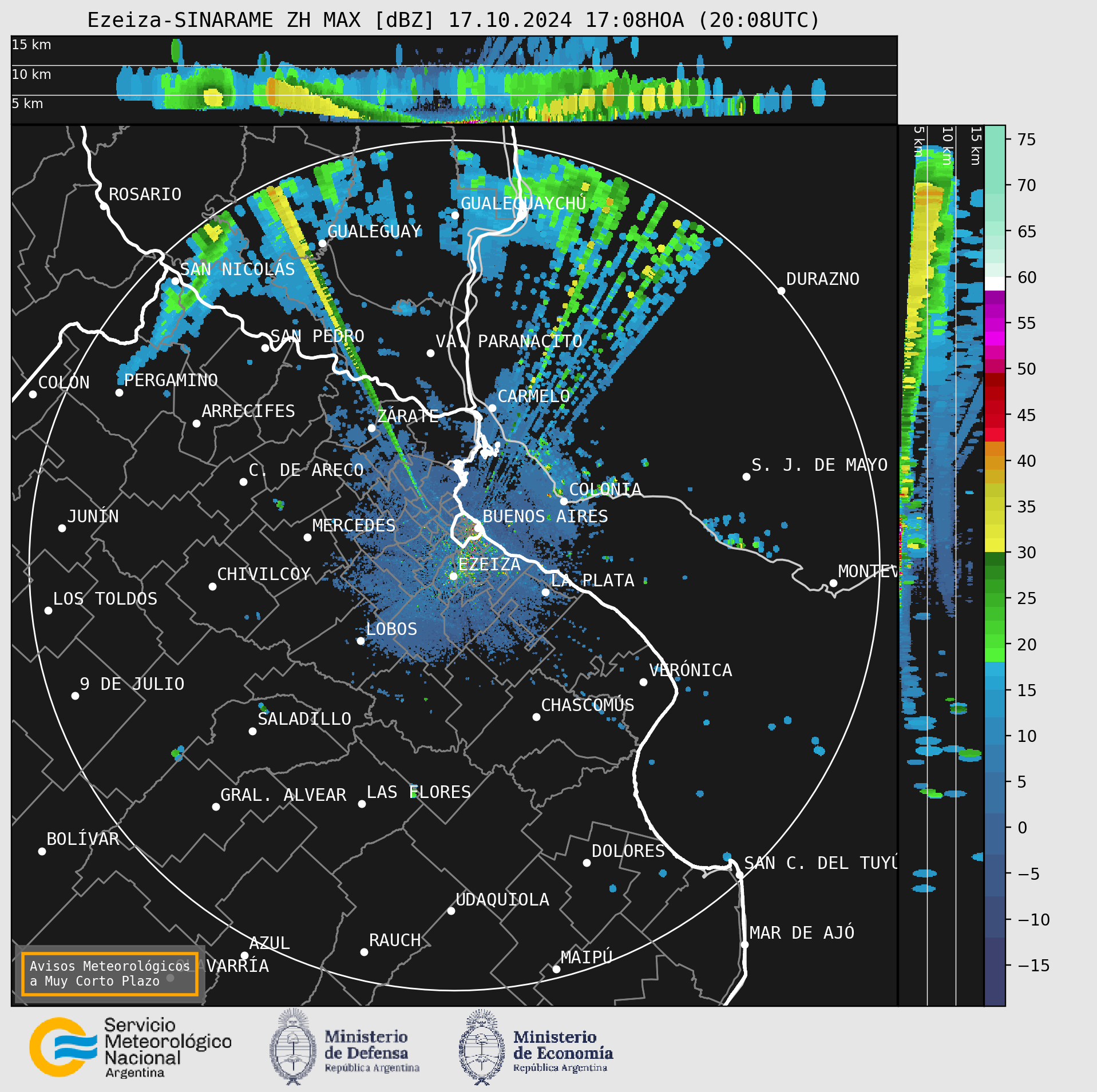Click the Ministerio de Defensa emblem
Viewport: 1097px width, 1092px height.
pos(293,1047)
